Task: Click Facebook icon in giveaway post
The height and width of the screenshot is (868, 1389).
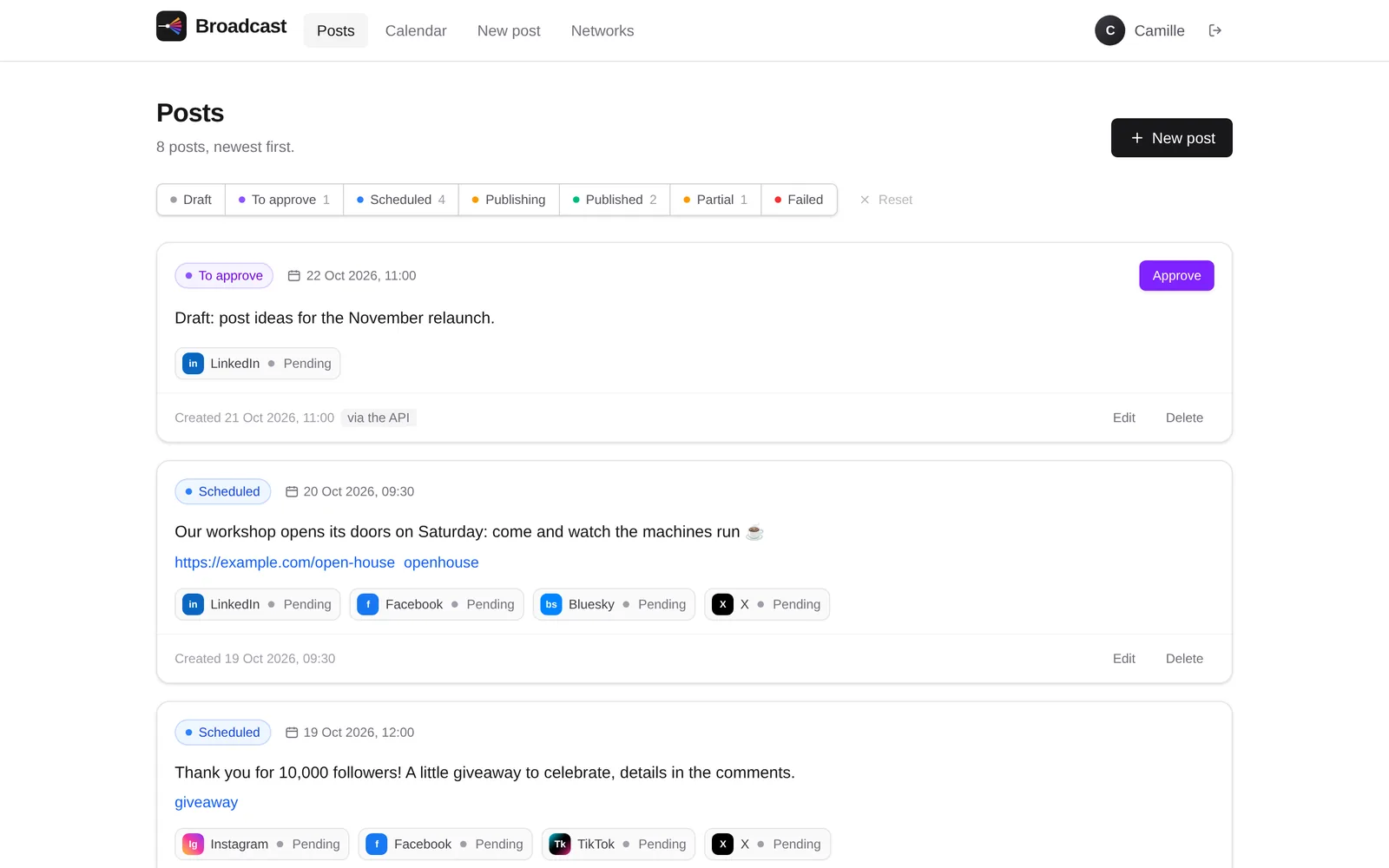Action: 377,844
